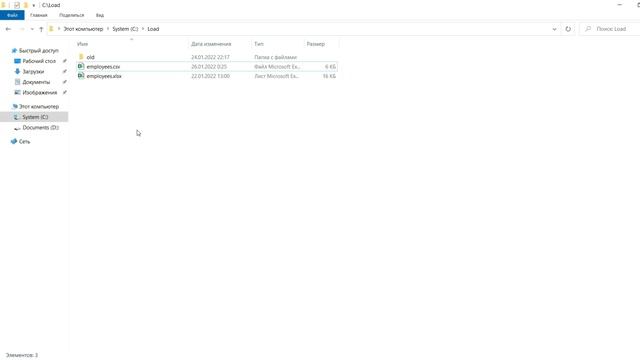Open the Файл ribbon tab

coord(12,15)
